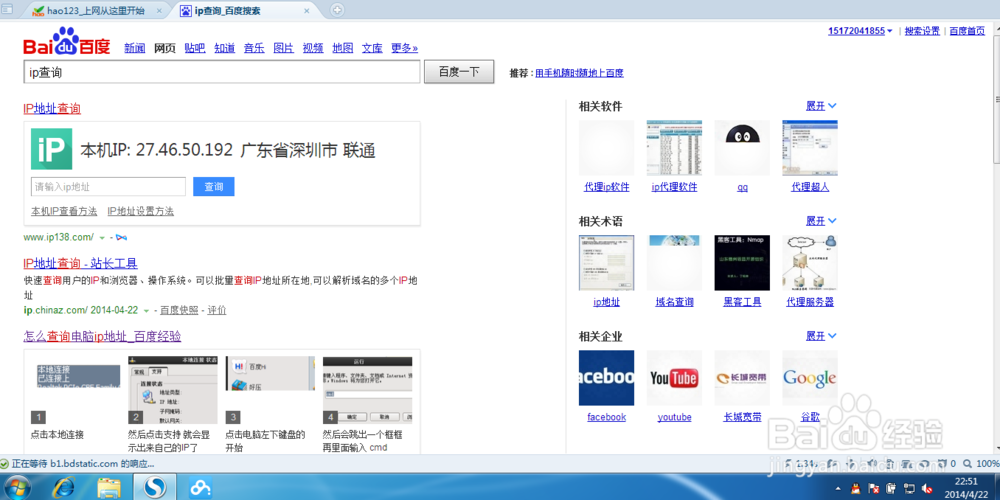Open the step 1 thumbnail 点击本地连接
Screen dimensions: 1000x500
75,390
